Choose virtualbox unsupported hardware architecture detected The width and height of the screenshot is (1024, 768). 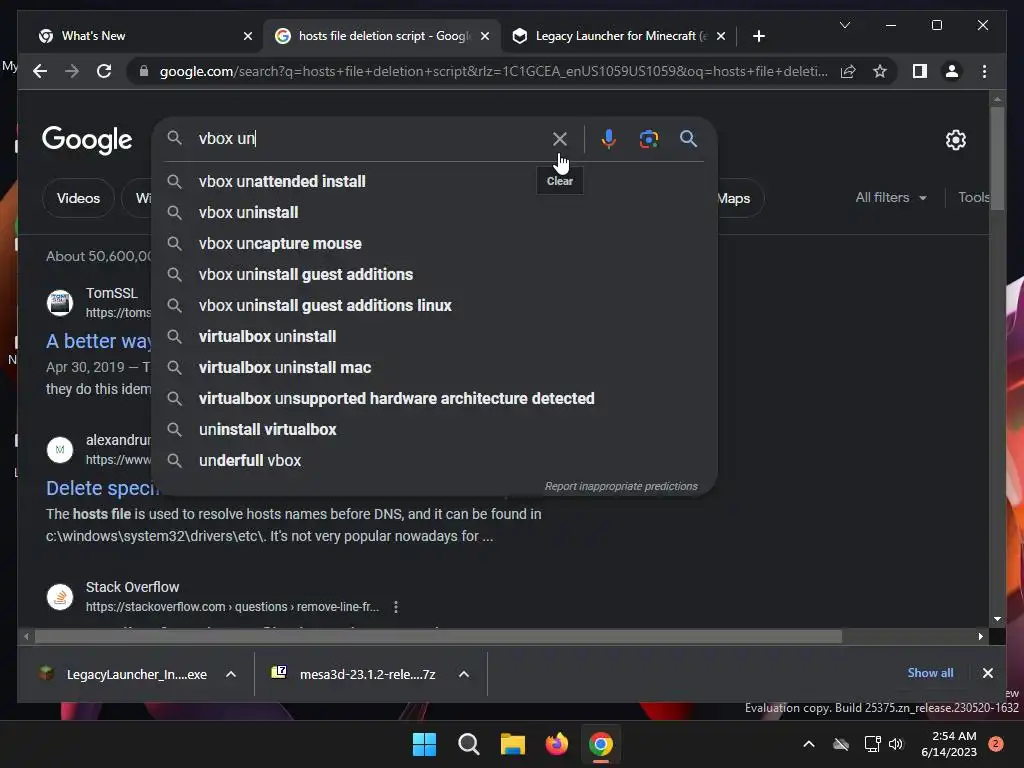coord(434,398)
